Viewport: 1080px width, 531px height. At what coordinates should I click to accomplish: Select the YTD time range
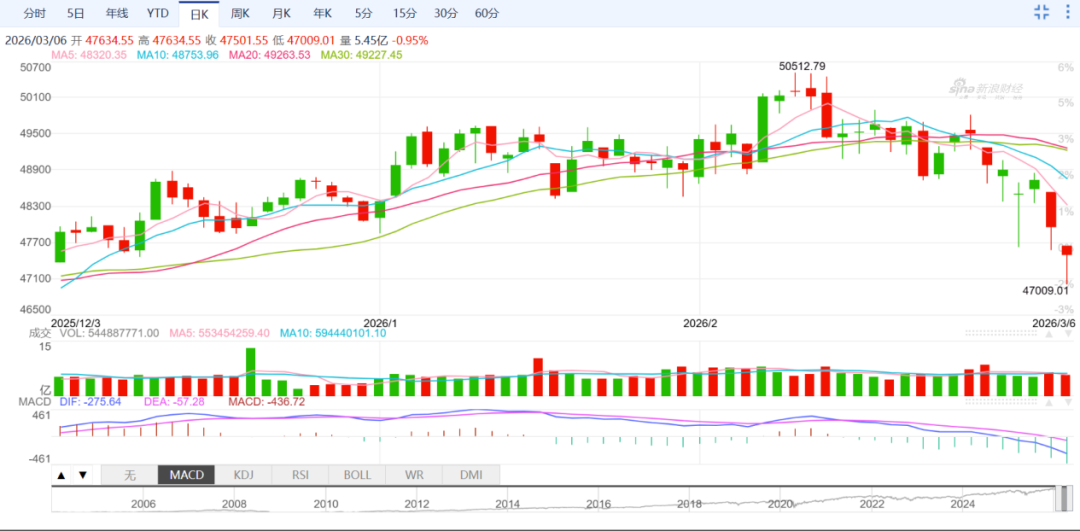[x=157, y=13]
